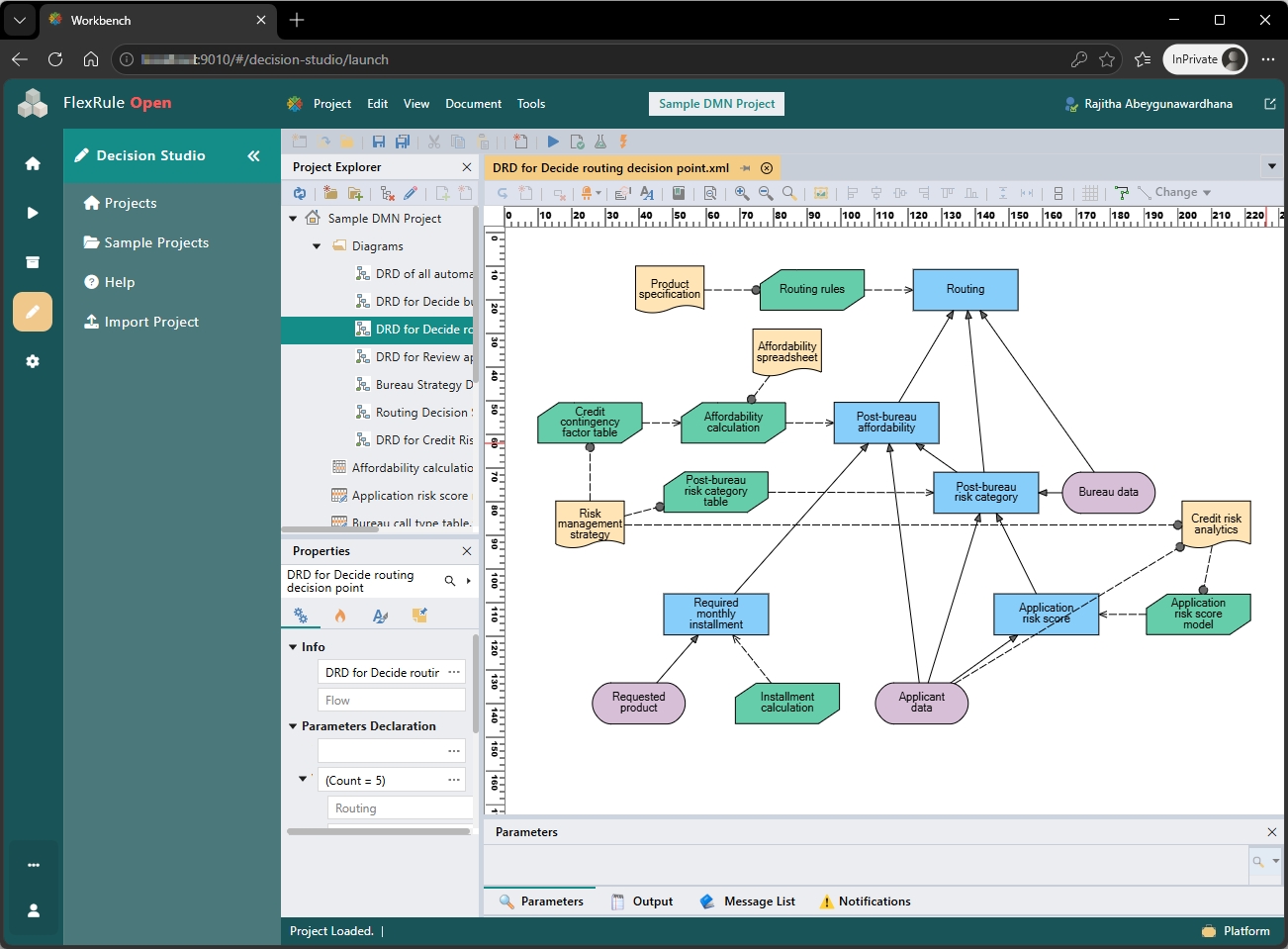Click the export image icon in diagram toolbar
1288x949 pixels.
[821, 193]
